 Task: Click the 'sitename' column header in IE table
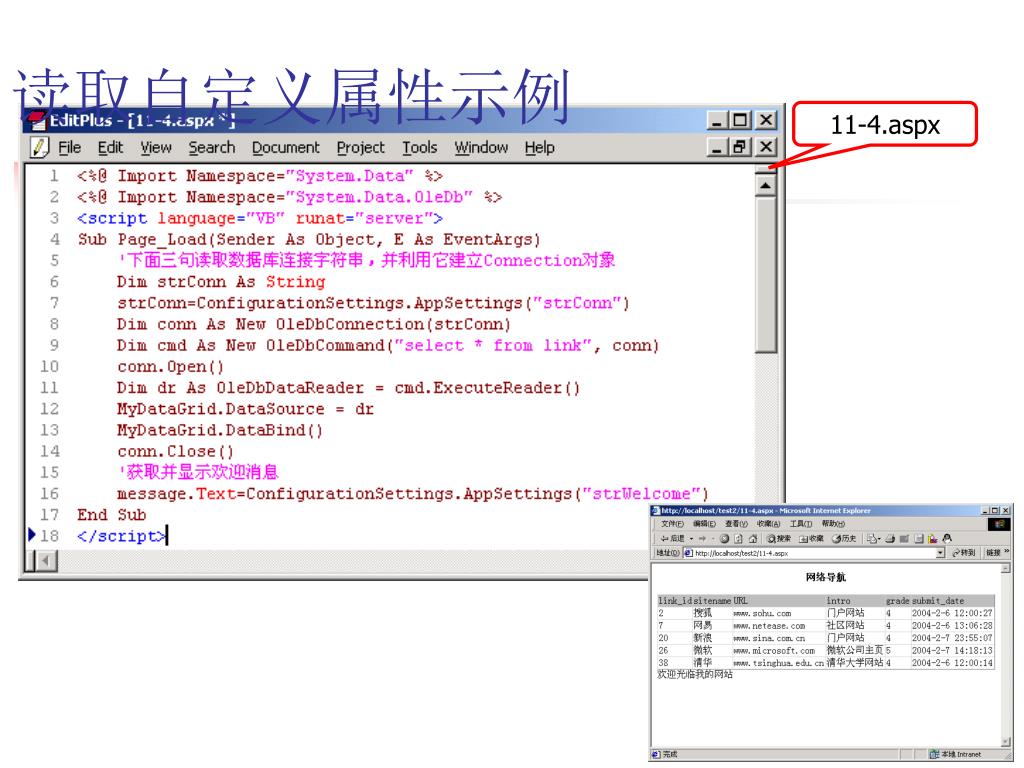pos(712,600)
